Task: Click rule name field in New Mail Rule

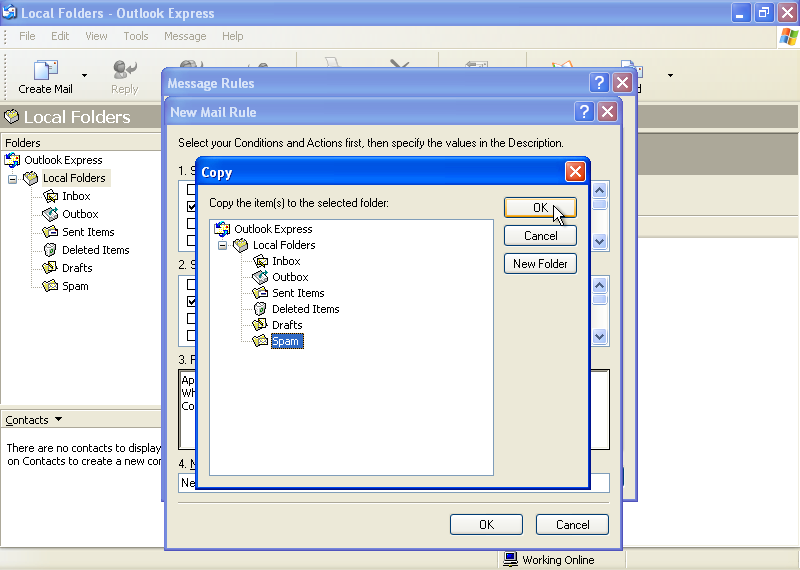Action: point(393,483)
